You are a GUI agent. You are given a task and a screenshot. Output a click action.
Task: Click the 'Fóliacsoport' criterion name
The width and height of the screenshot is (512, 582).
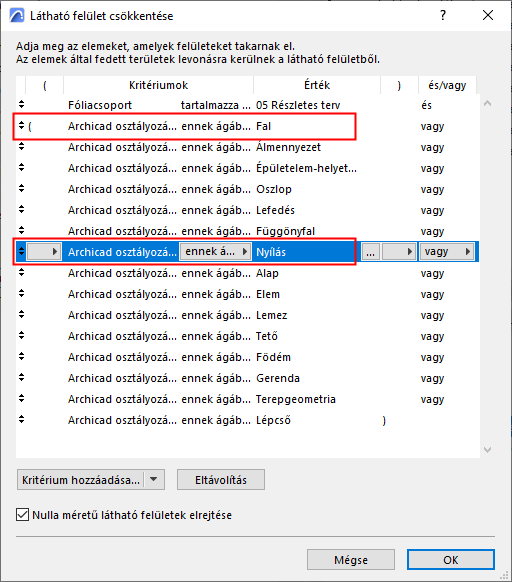pyautogui.click(x=100, y=105)
